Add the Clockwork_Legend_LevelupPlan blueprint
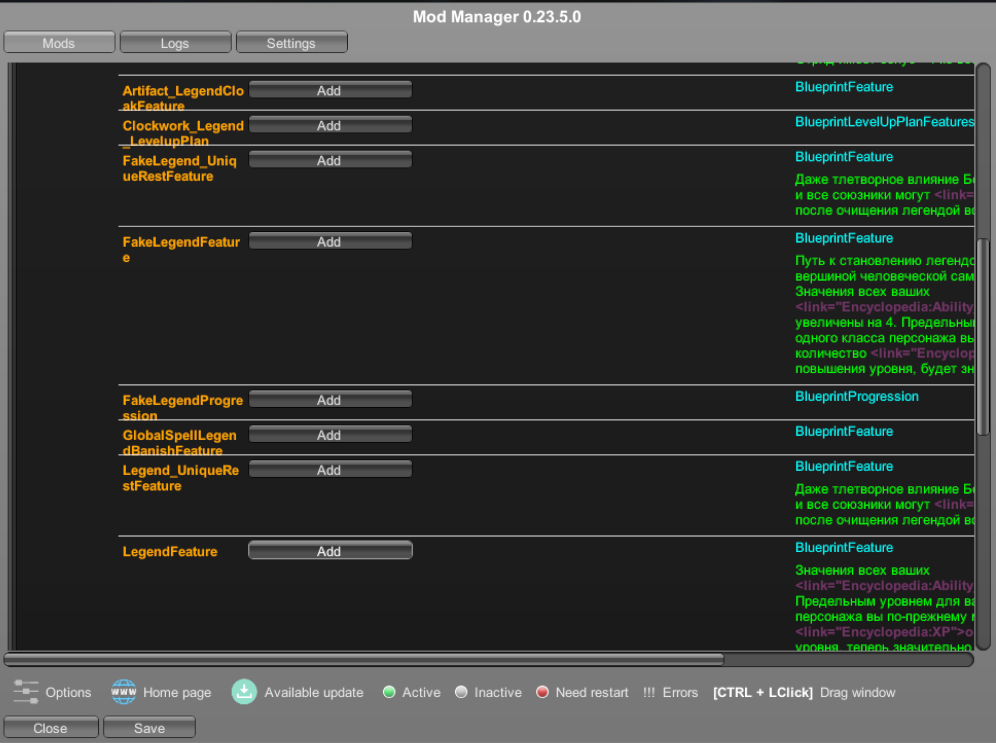Viewport: 996px width, 743px height. [x=330, y=125]
